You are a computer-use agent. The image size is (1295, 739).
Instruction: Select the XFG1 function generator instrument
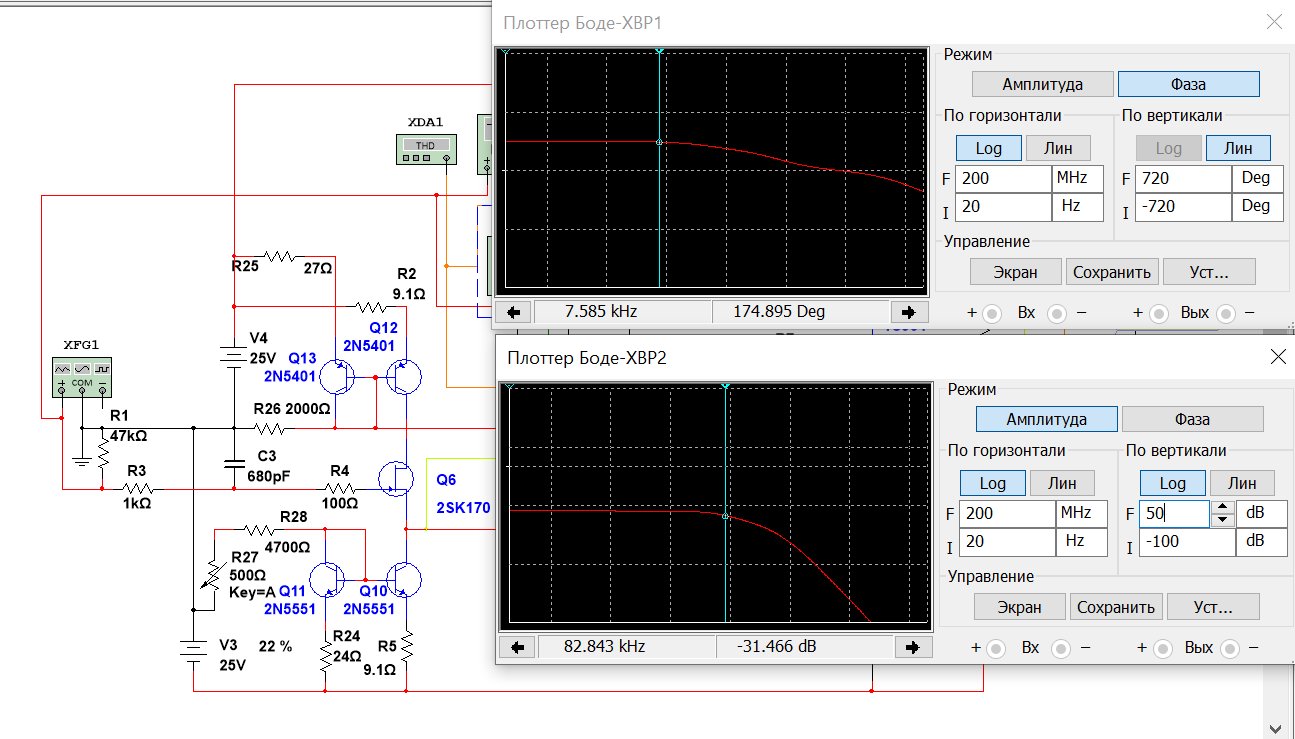[82, 376]
